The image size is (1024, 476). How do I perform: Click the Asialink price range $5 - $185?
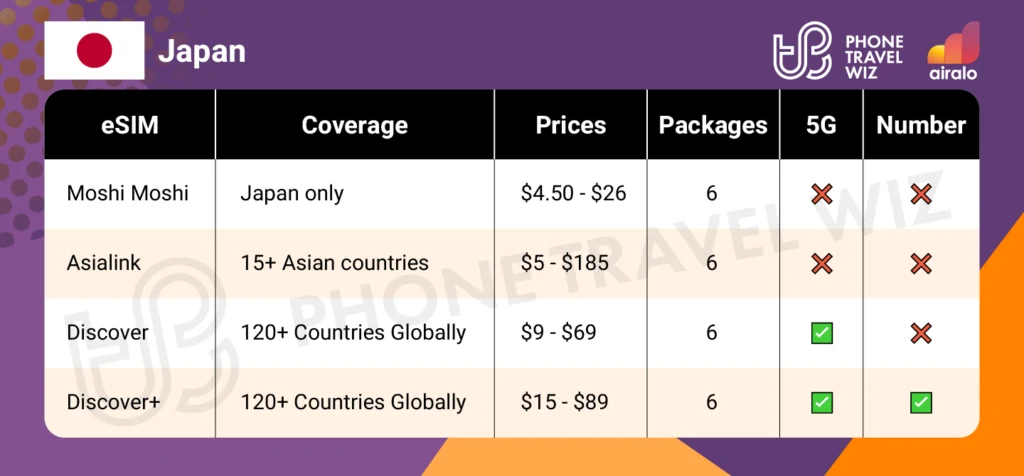(566, 264)
